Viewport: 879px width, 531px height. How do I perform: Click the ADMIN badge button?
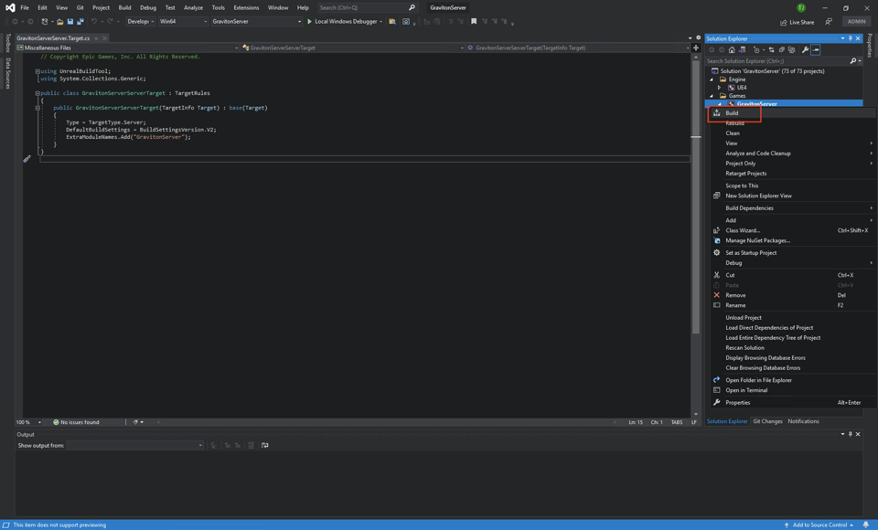(x=856, y=22)
